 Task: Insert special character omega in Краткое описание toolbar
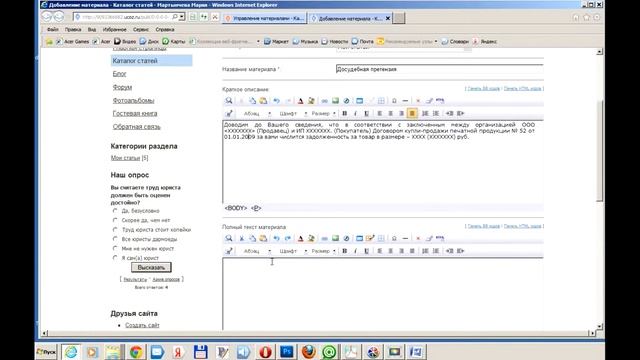(x=394, y=100)
